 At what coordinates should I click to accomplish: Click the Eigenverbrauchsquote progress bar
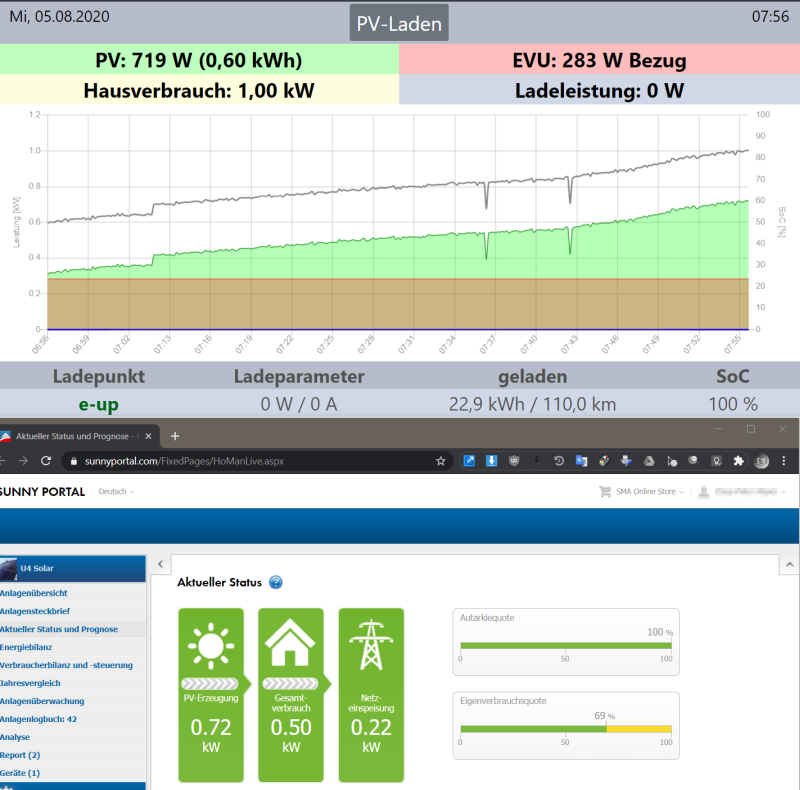pyautogui.click(x=565, y=729)
